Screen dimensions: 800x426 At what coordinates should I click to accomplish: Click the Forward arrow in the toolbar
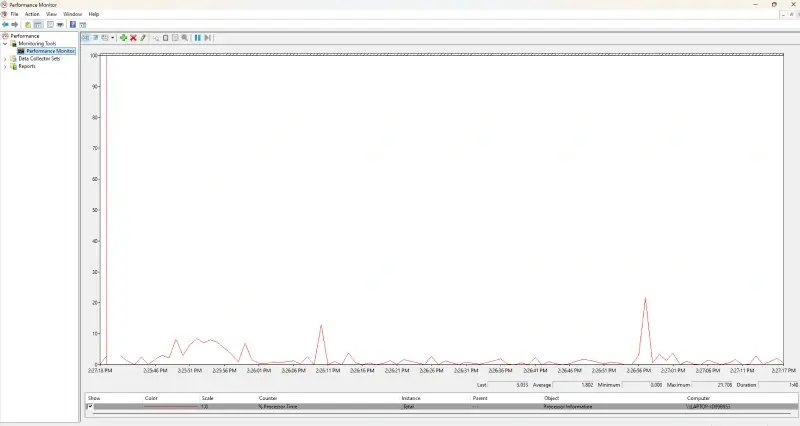[x=15, y=24]
